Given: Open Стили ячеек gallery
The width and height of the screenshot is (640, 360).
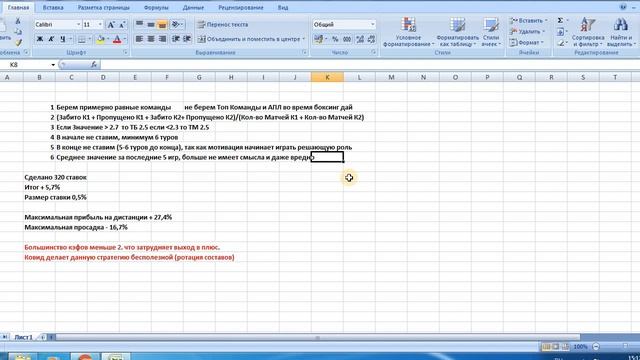Looking at the screenshot, I should coord(491,32).
